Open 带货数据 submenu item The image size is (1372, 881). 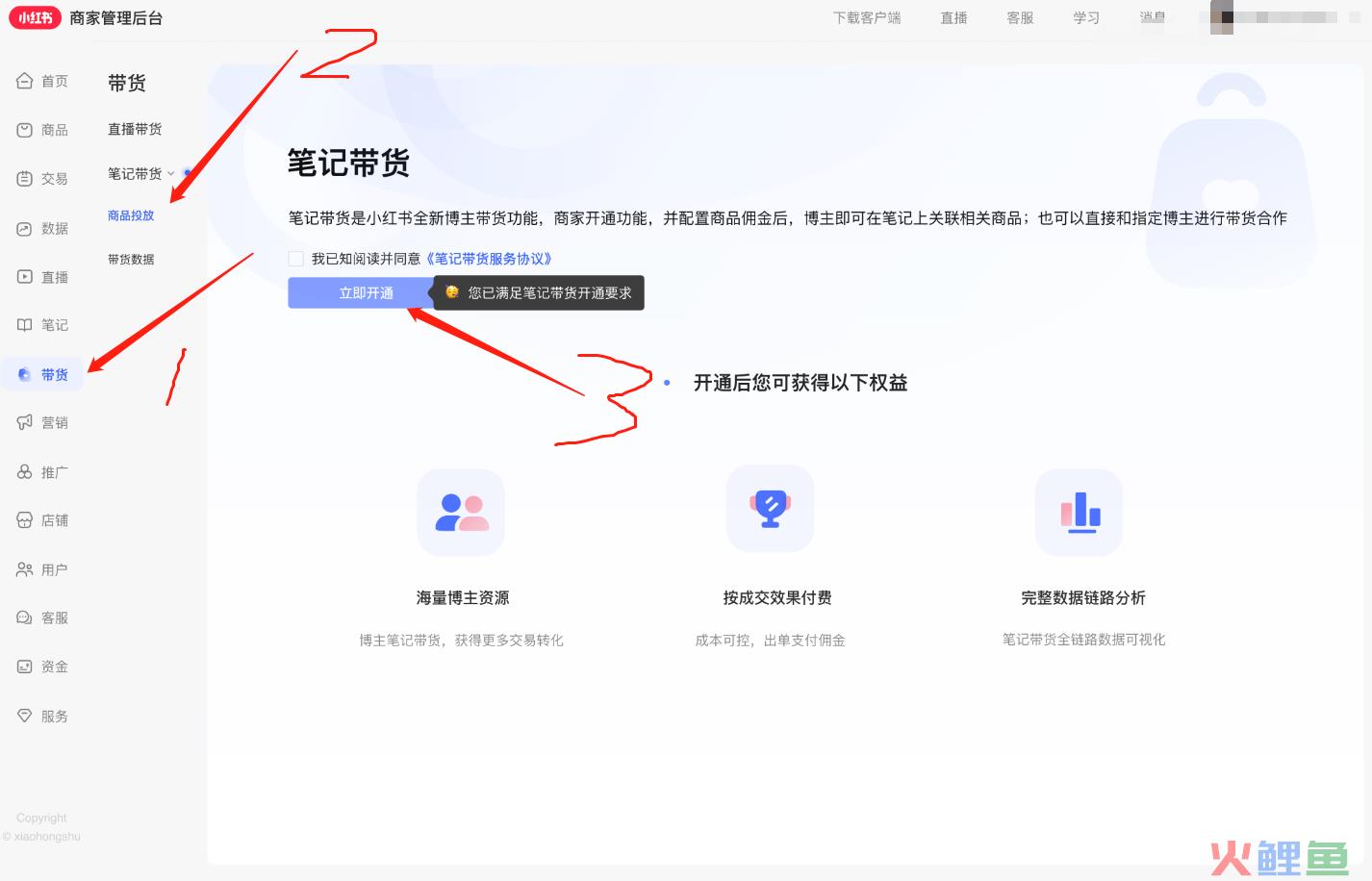(x=131, y=260)
